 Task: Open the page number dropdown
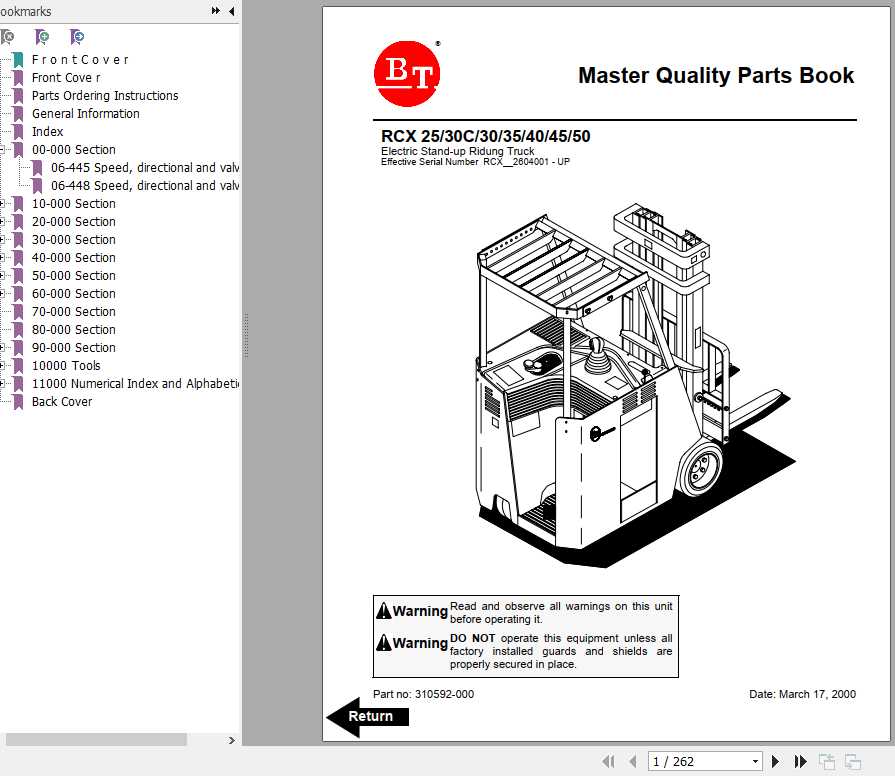click(x=755, y=761)
